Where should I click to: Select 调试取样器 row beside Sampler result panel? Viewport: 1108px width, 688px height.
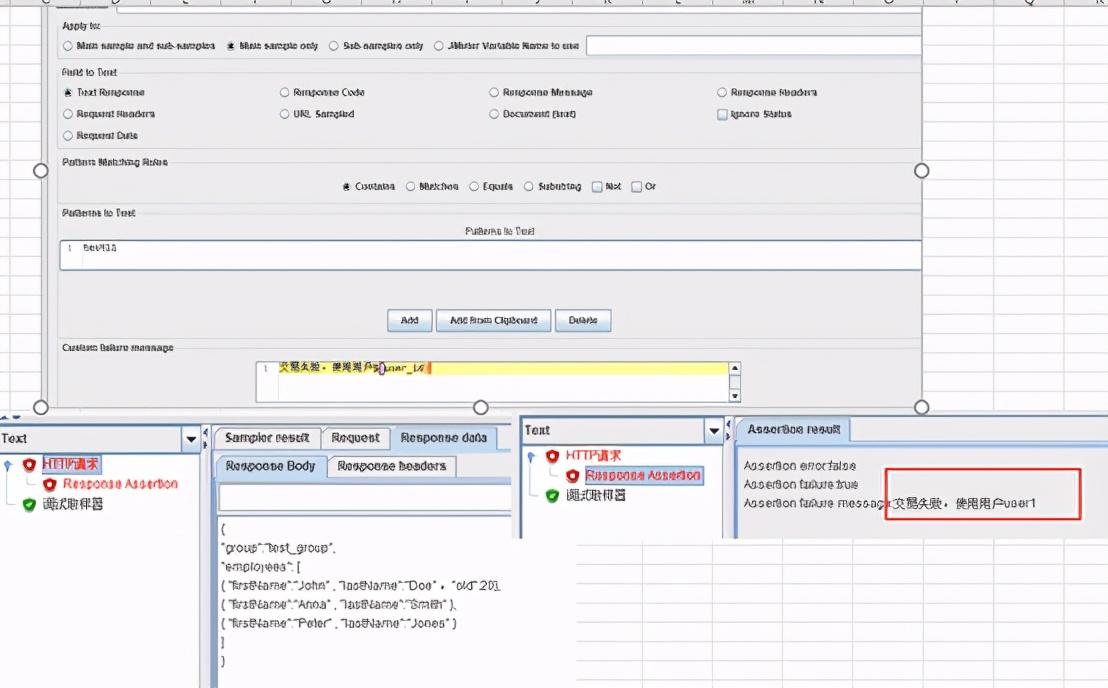pos(73,504)
